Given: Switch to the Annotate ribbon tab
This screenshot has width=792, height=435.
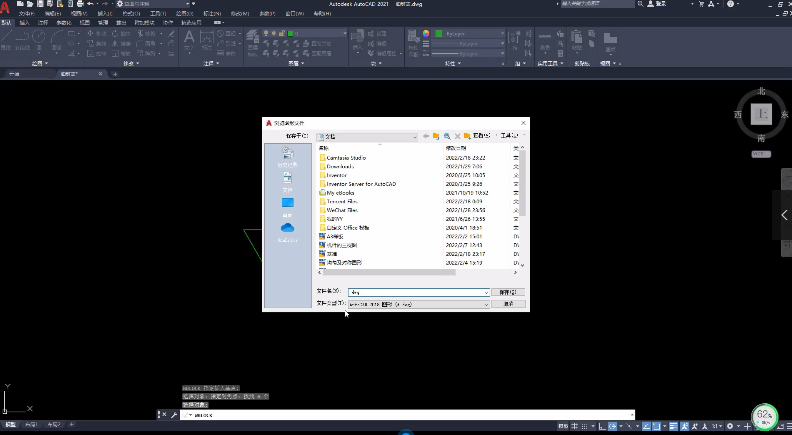Looking at the screenshot, I should 43,22.
